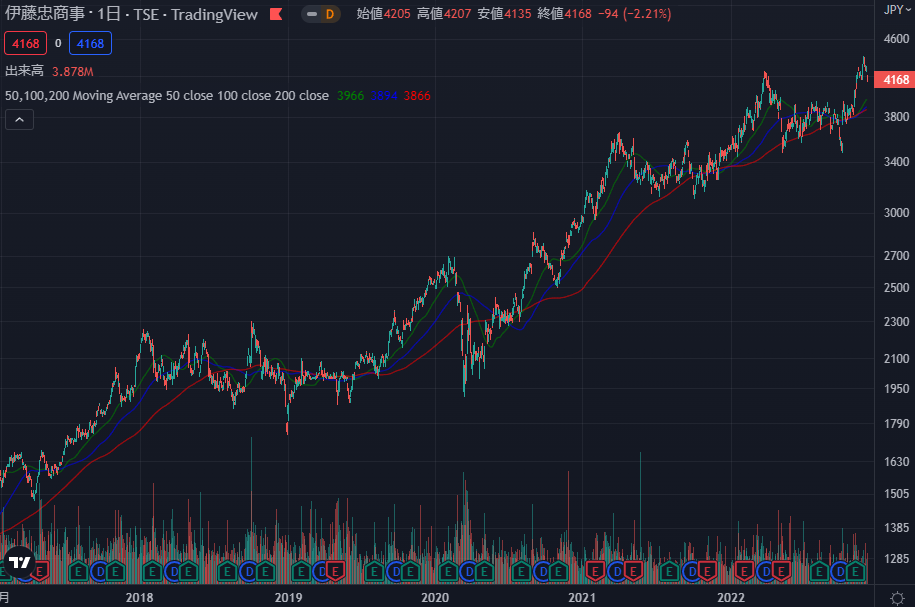Click the 3000 price scale label
Image resolution: width=915 pixels, height=607 pixels.
(896, 212)
